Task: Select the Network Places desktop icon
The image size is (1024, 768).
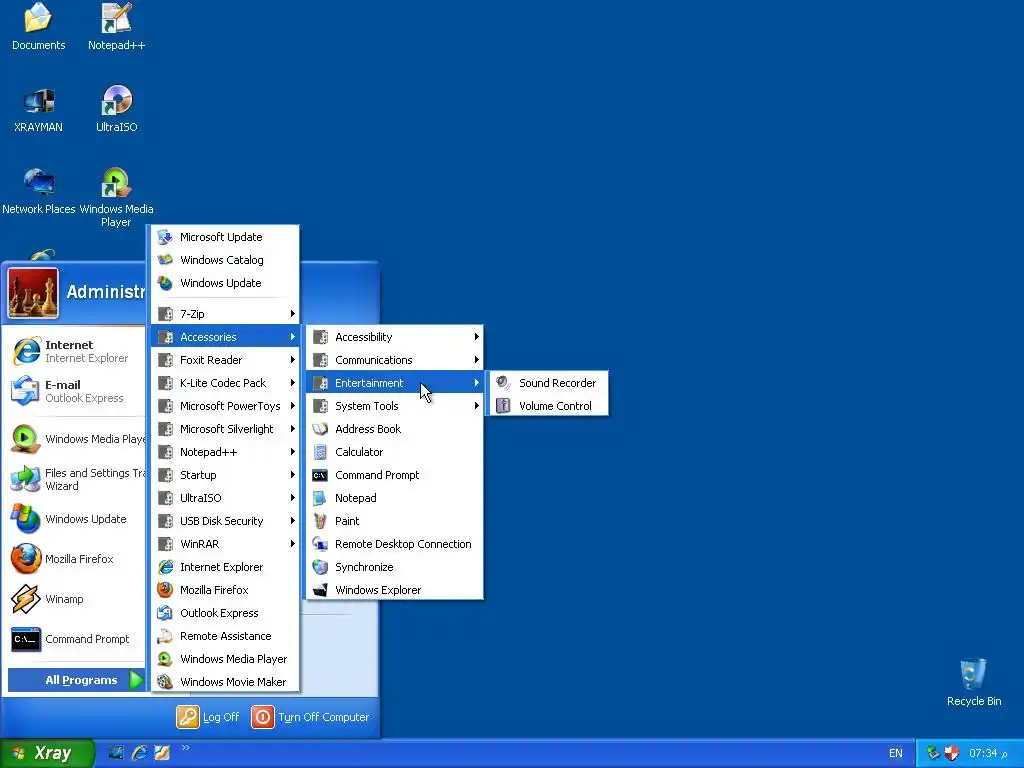Action: [39, 191]
